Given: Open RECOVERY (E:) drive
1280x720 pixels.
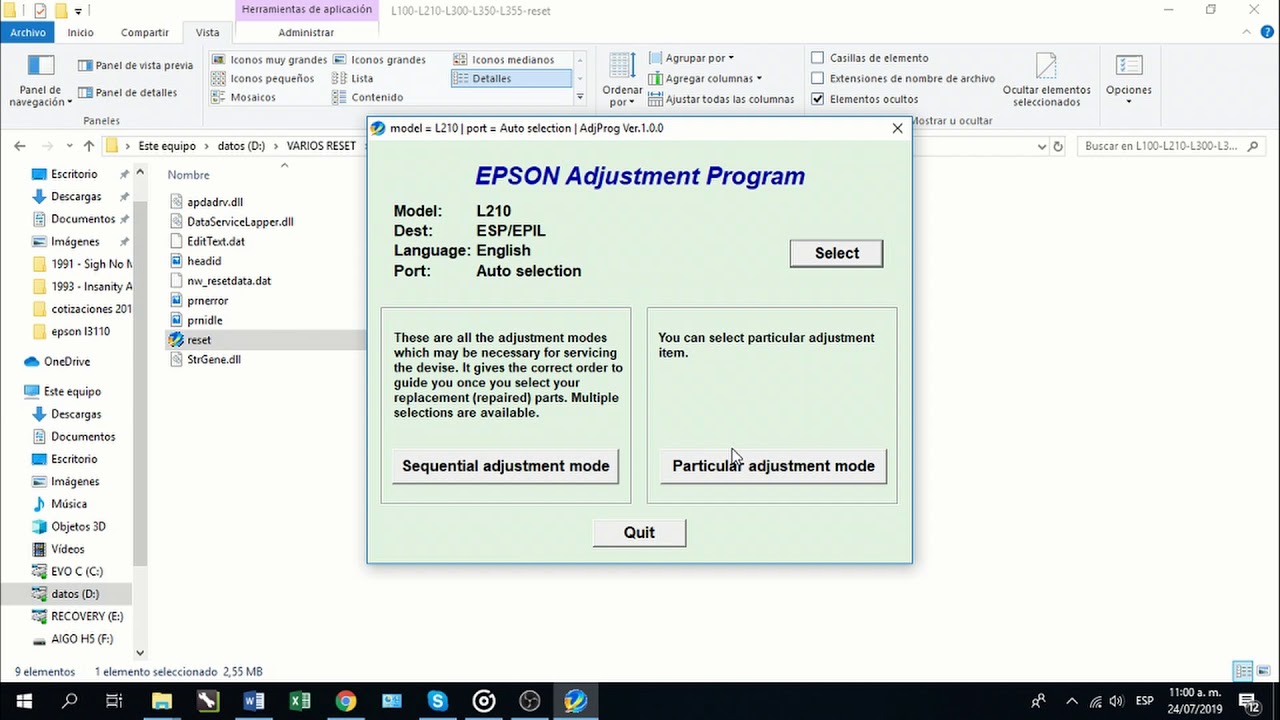Looking at the screenshot, I should pos(86,617).
